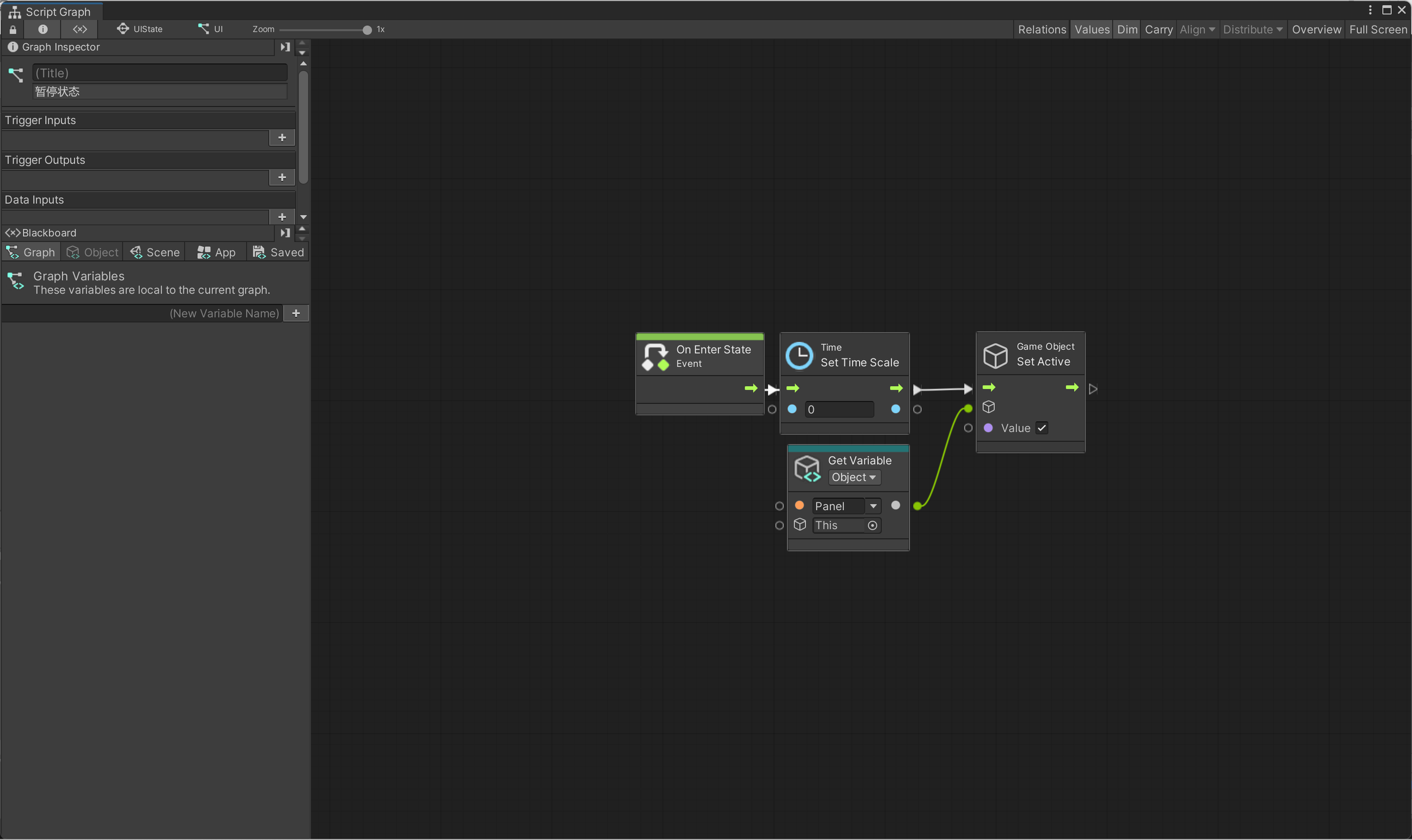Click the lock icon in graph toolbar
The image size is (1412, 840).
pyautogui.click(x=13, y=29)
